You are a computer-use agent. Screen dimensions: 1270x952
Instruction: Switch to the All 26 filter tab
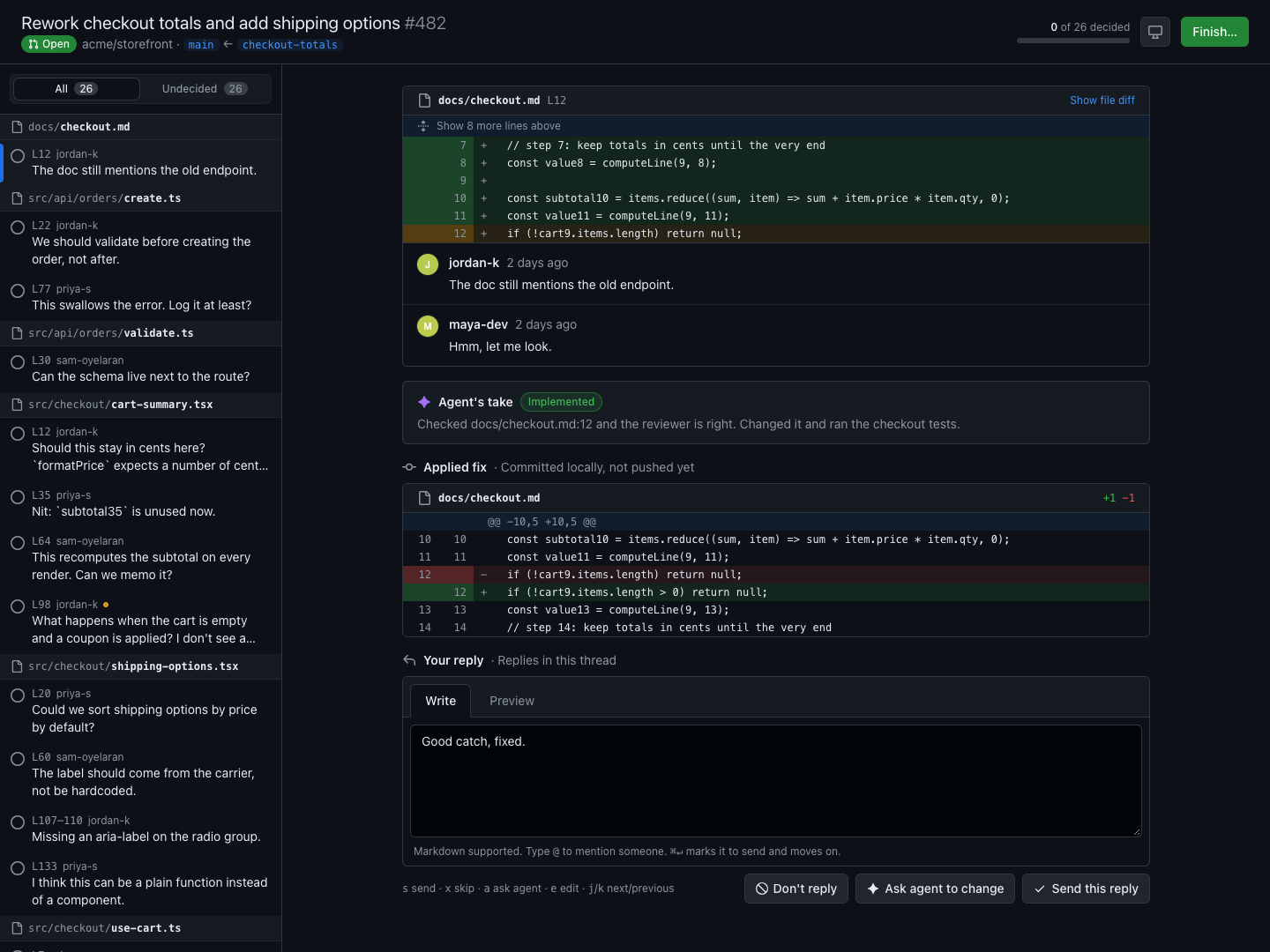click(x=77, y=89)
